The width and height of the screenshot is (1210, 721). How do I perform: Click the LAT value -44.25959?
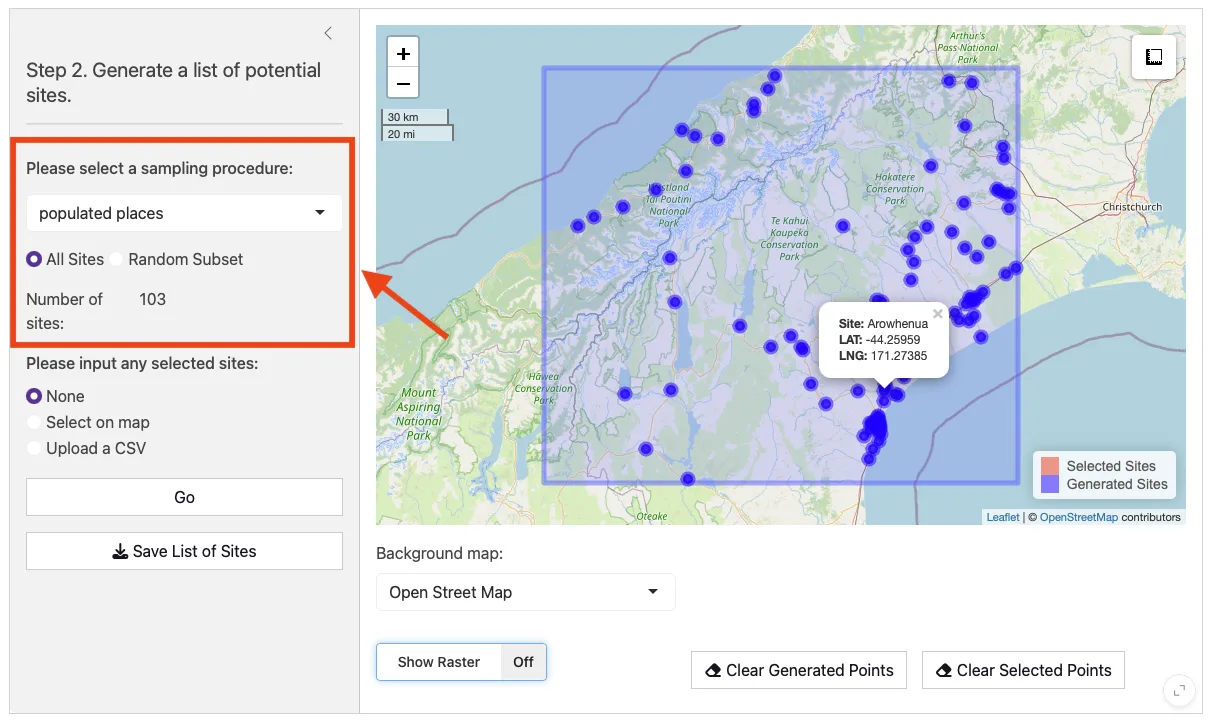(x=893, y=340)
